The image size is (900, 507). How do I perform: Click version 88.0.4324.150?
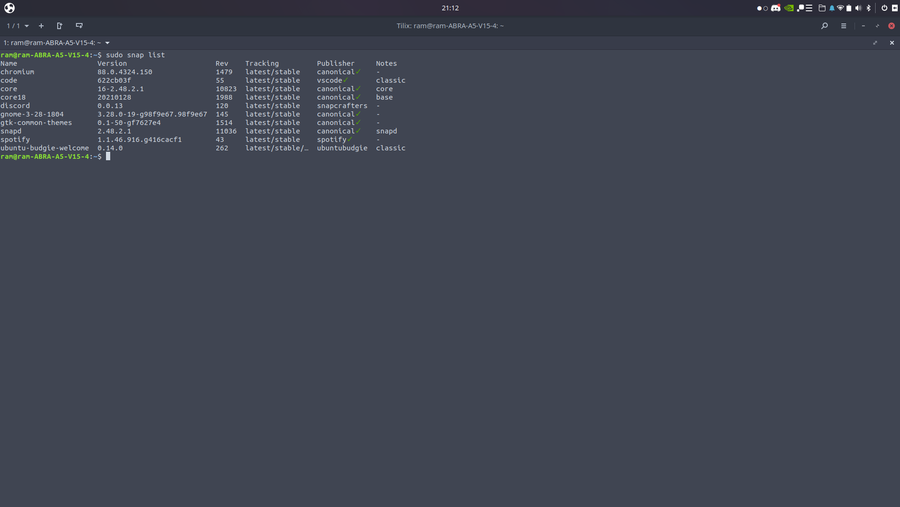click(x=125, y=72)
